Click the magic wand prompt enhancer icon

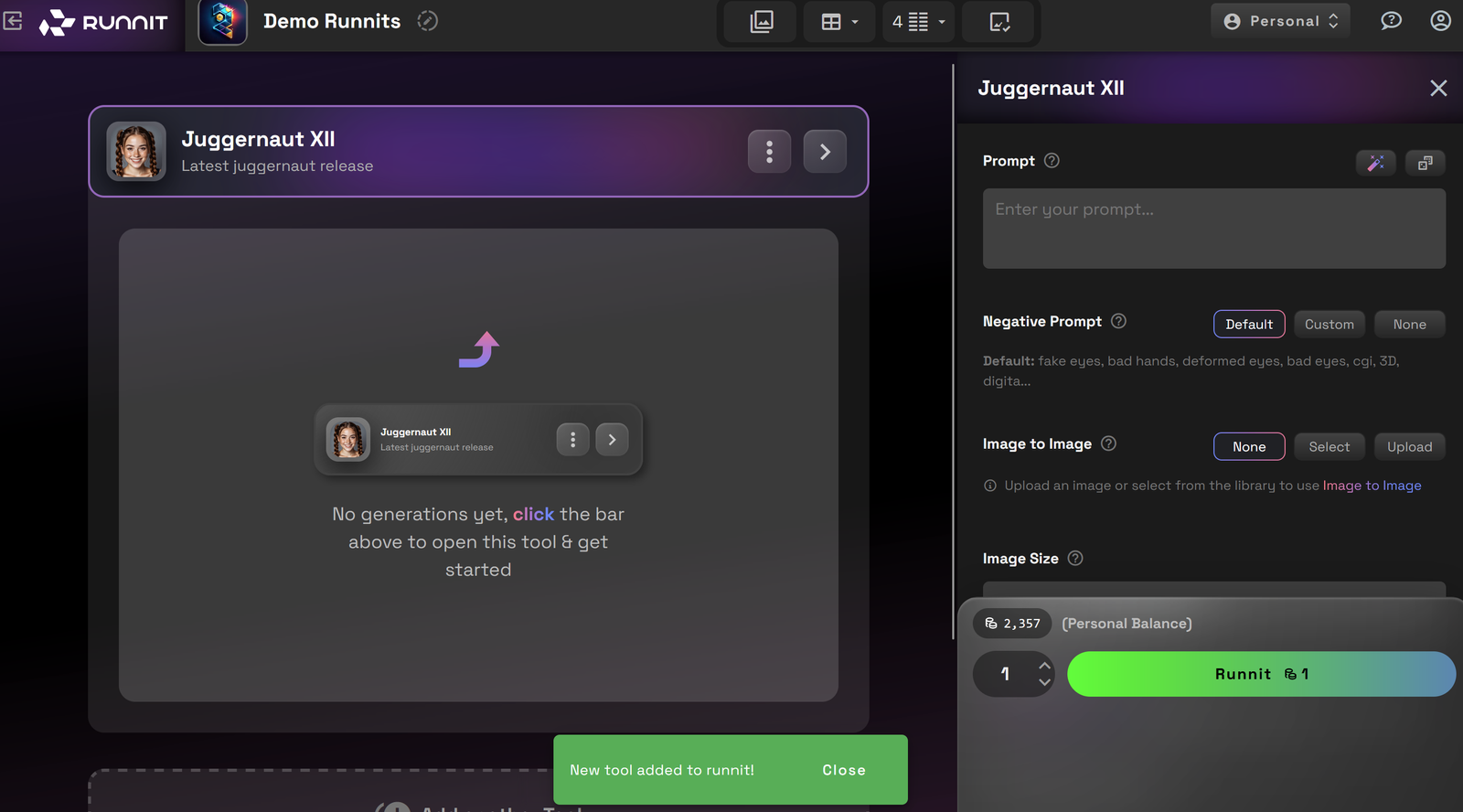(1375, 163)
